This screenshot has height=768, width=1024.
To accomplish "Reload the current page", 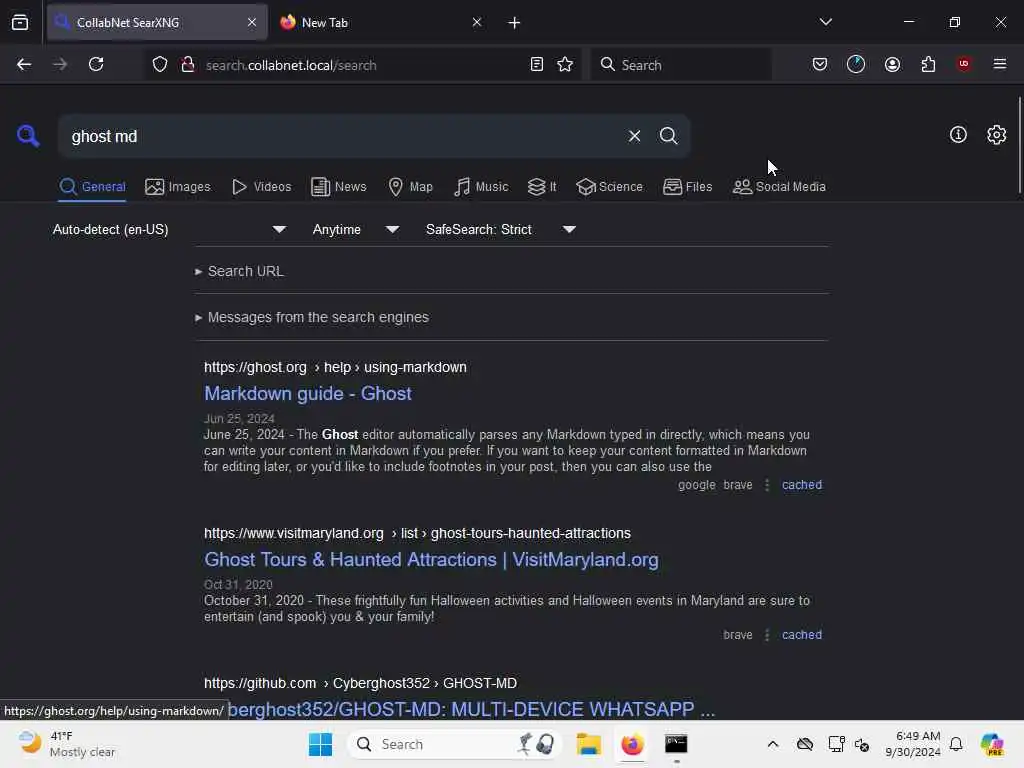I will (96, 64).
